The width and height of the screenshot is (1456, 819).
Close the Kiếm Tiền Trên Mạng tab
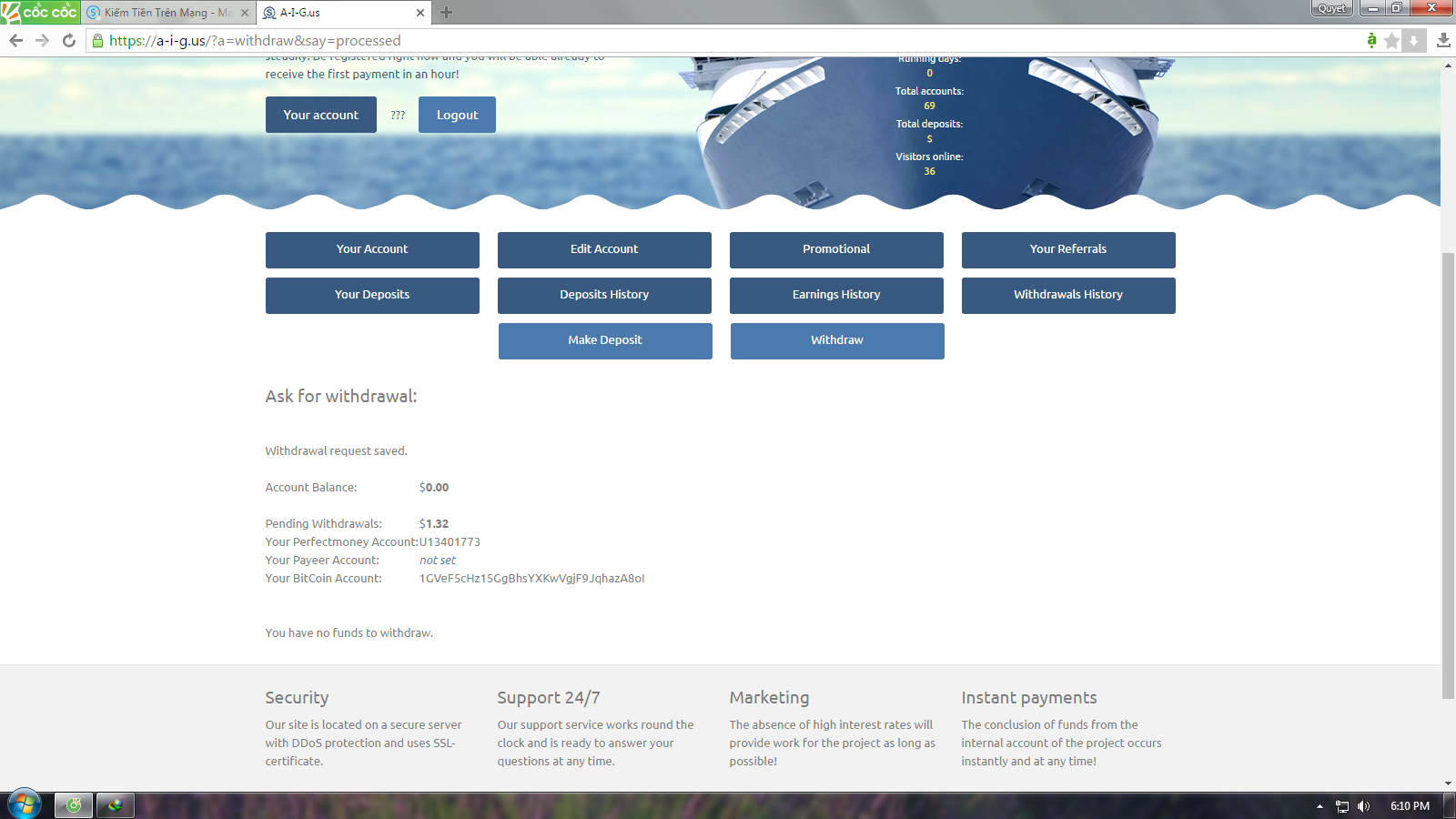pos(244,13)
